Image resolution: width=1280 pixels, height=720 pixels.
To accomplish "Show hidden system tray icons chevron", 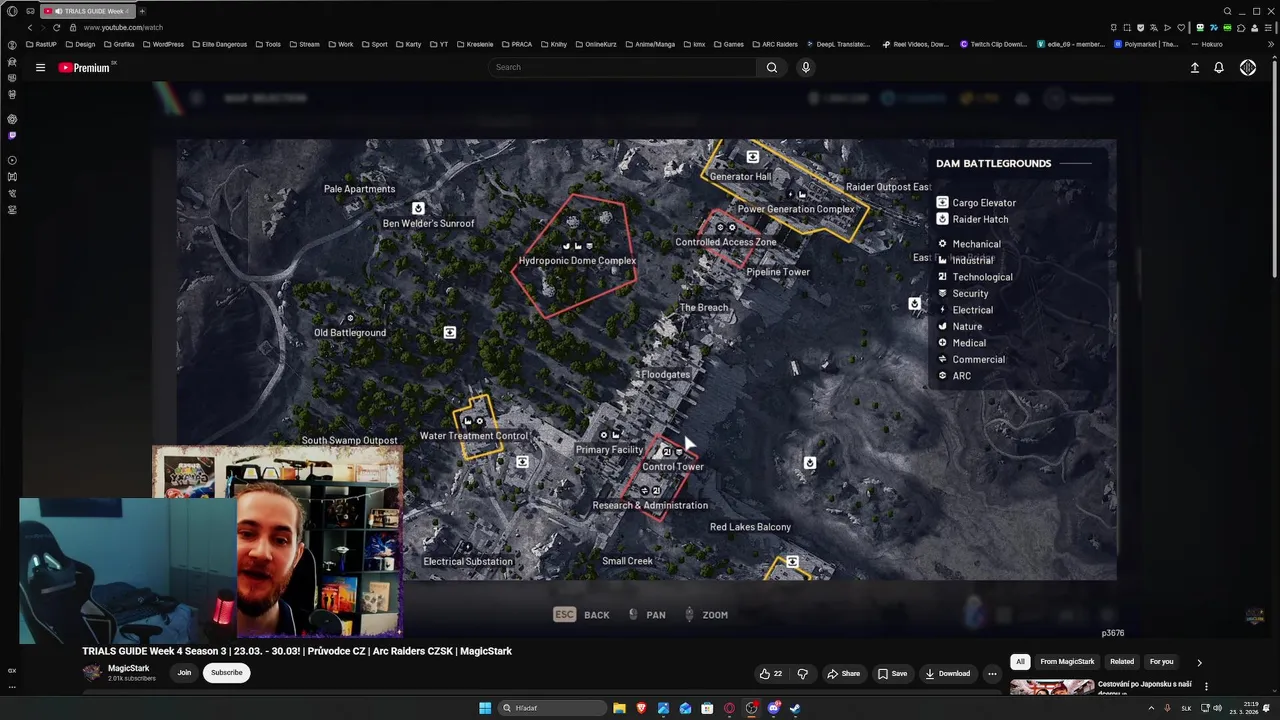I will click(1150, 708).
